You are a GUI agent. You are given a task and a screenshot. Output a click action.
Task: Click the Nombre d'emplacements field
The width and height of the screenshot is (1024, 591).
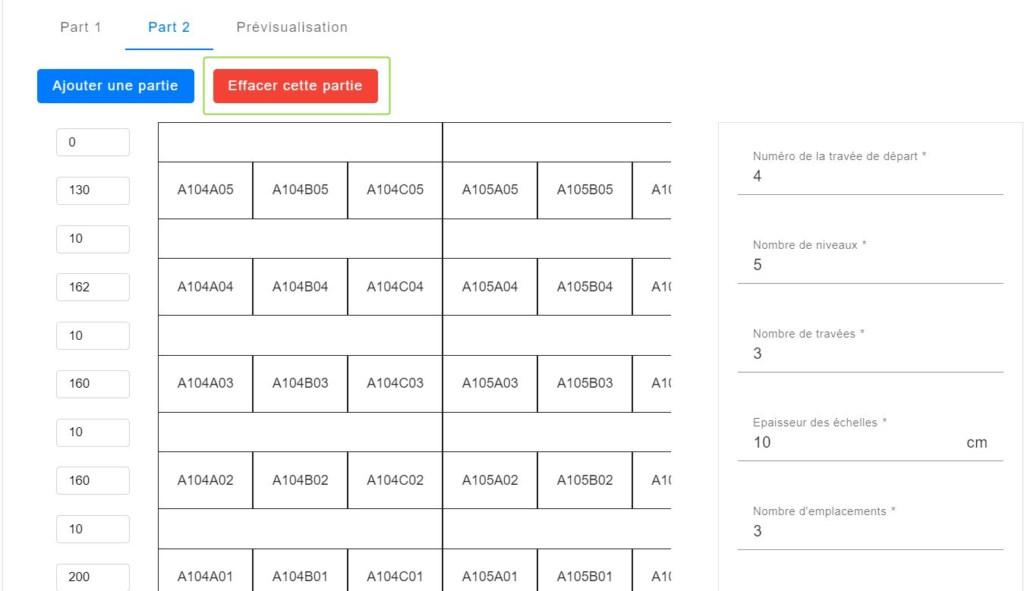click(870, 532)
